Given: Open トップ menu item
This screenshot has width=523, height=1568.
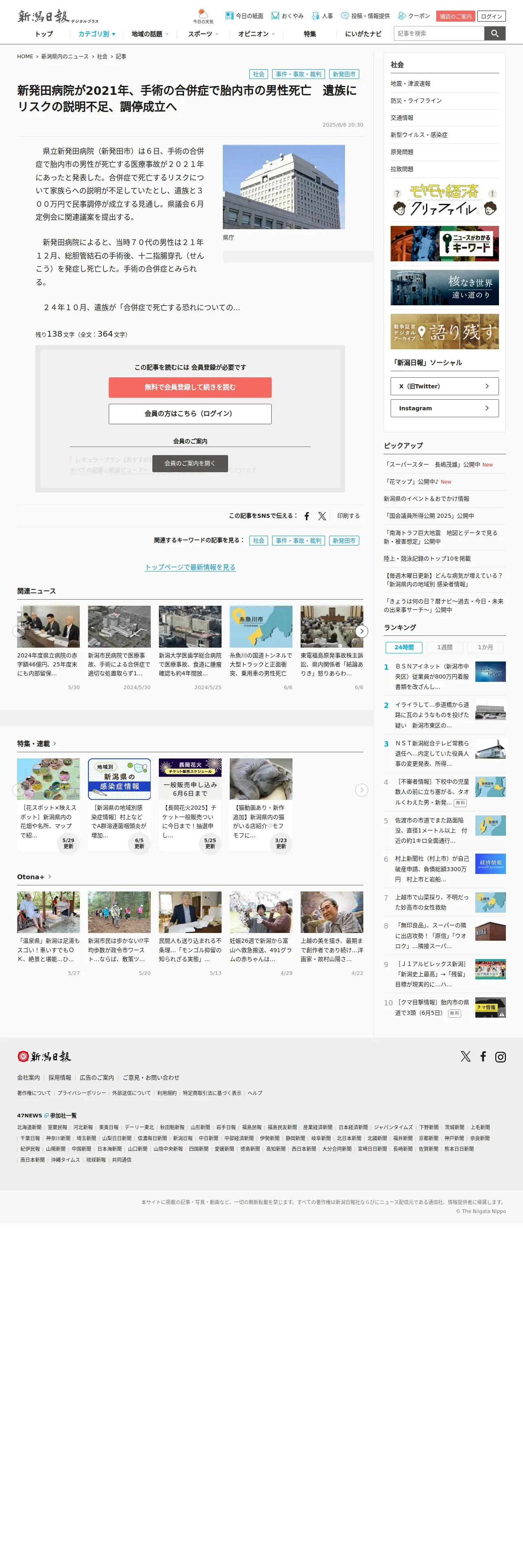Looking at the screenshot, I should point(44,34).
